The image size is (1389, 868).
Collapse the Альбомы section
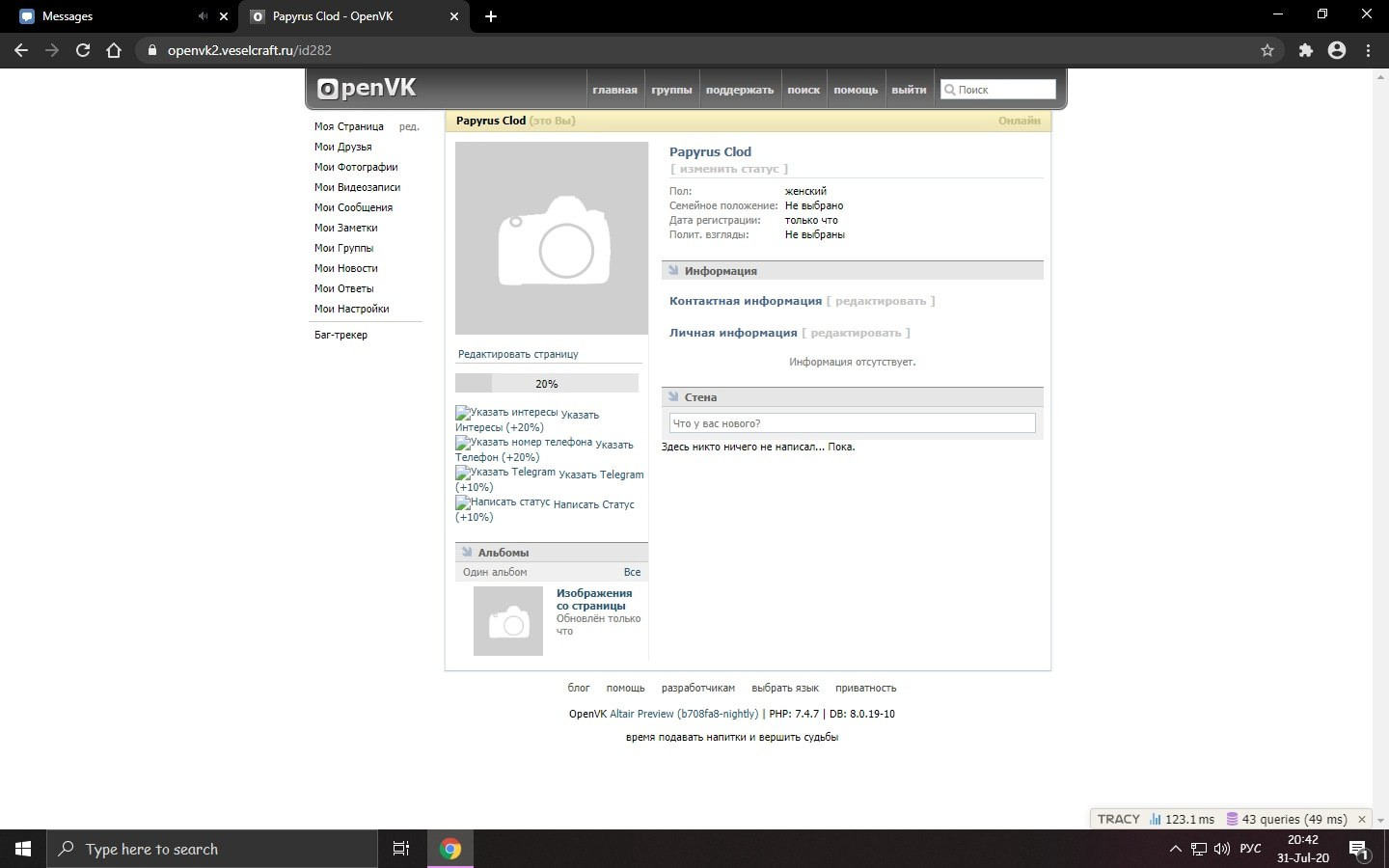pos(467,553)
